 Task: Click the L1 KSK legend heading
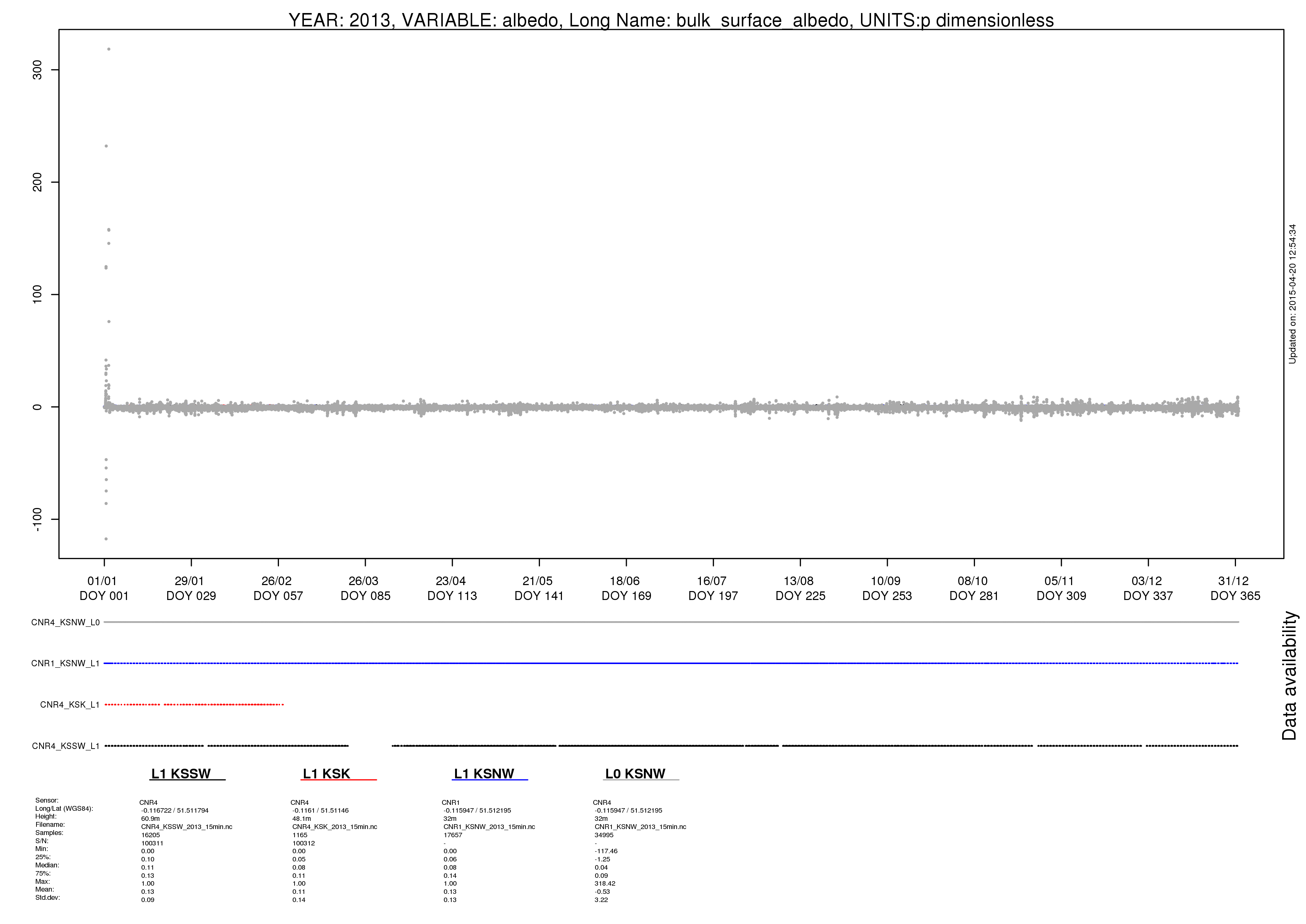(327, 774)
